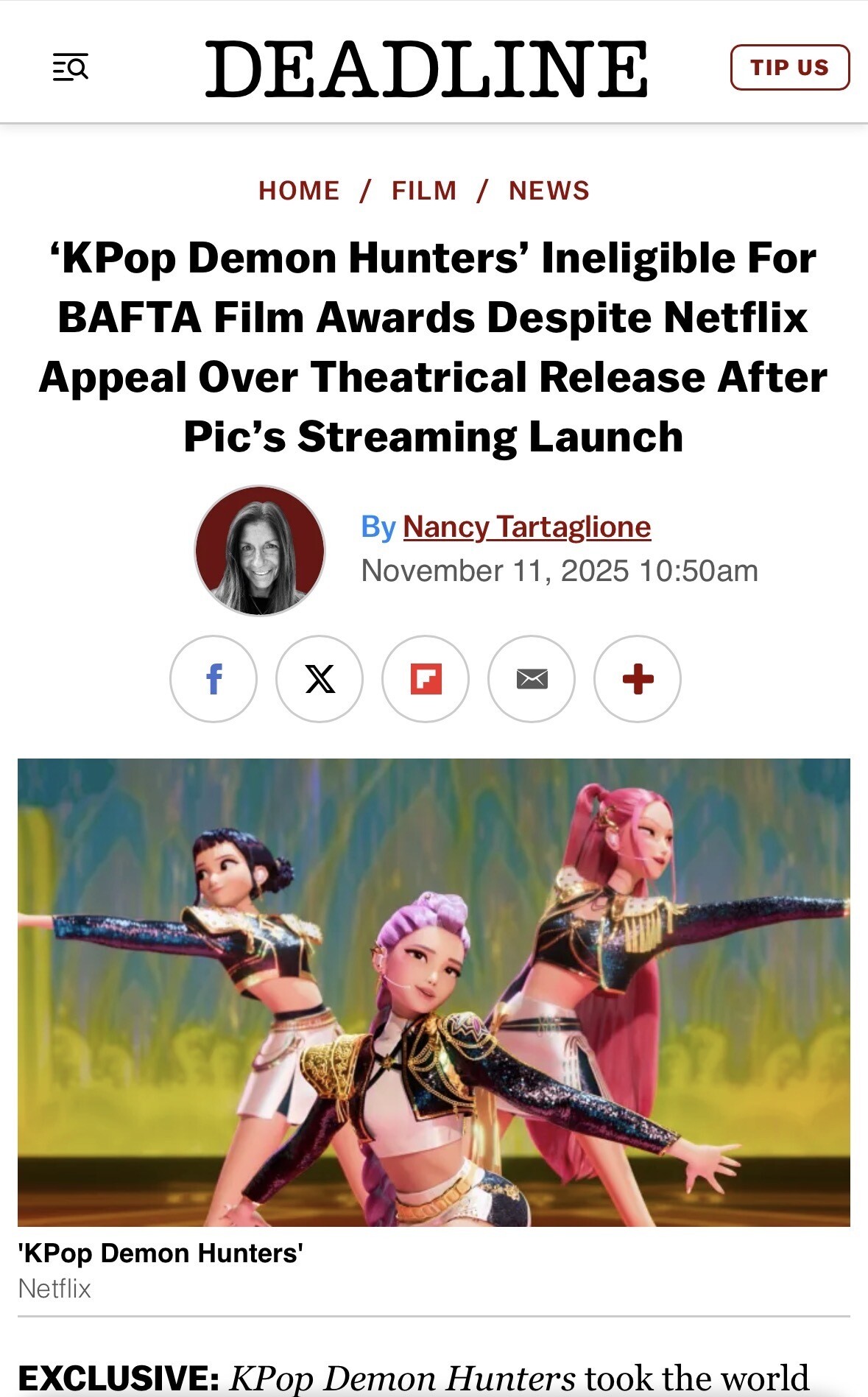Open Nancy Tartaglione author link

[527, 527]
